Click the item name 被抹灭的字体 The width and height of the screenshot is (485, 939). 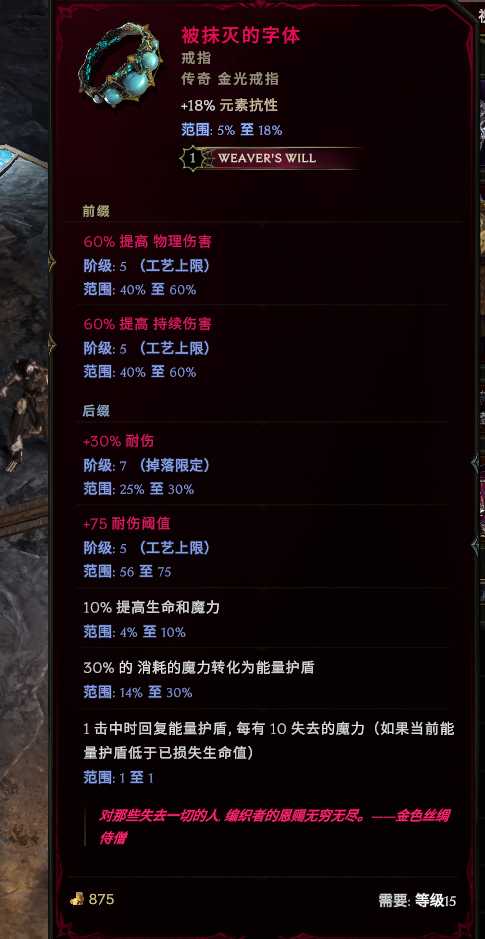pyautogui.click(x=241, y=35)
